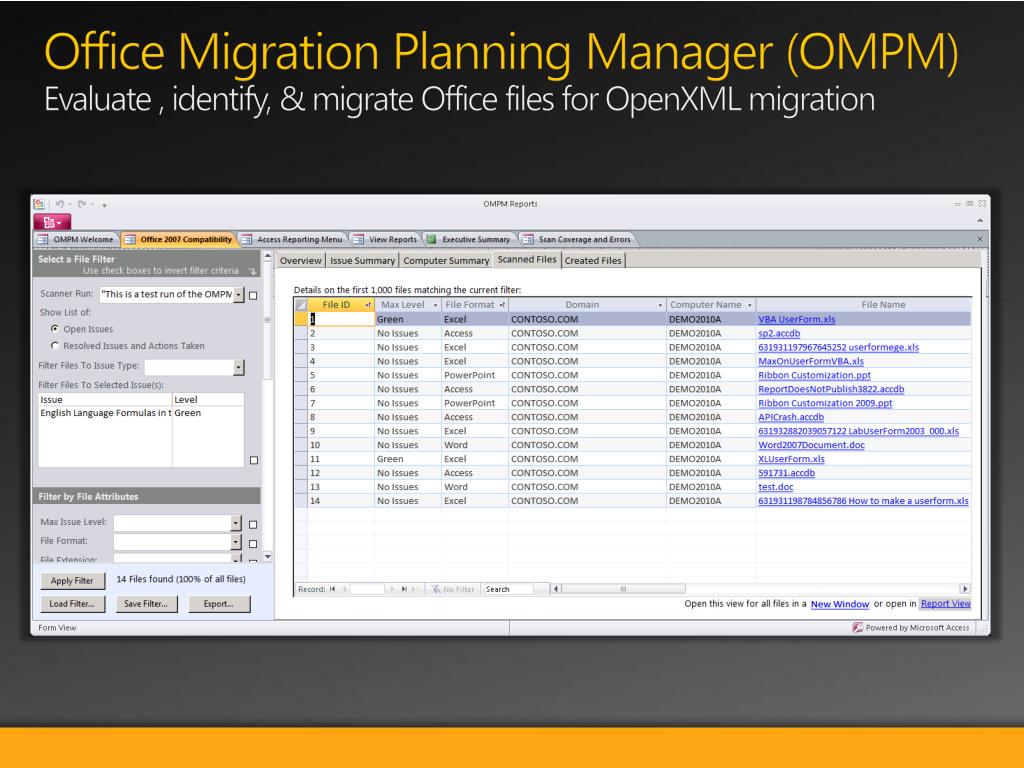Click filter pane scroll down arrow
This screenshot has height=768, width=1024.
pyautogui.click(x=267, y=556)
